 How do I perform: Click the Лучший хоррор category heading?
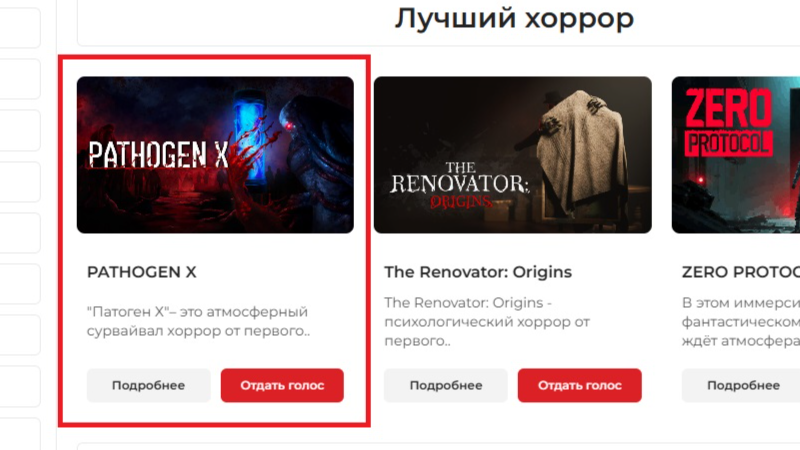pyautogui.click(x=514, y=19)
